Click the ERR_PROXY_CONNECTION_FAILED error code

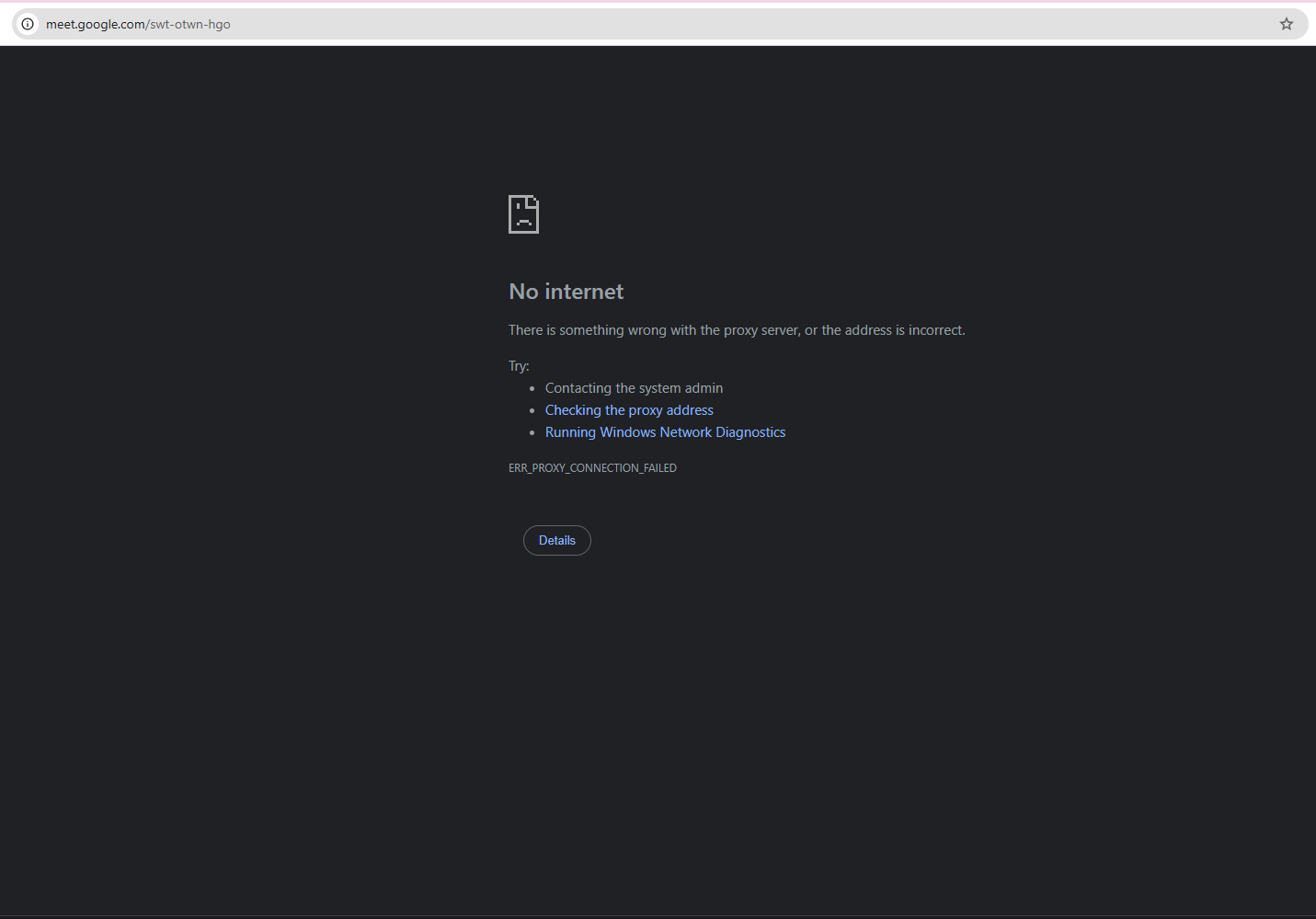[592, 468]
